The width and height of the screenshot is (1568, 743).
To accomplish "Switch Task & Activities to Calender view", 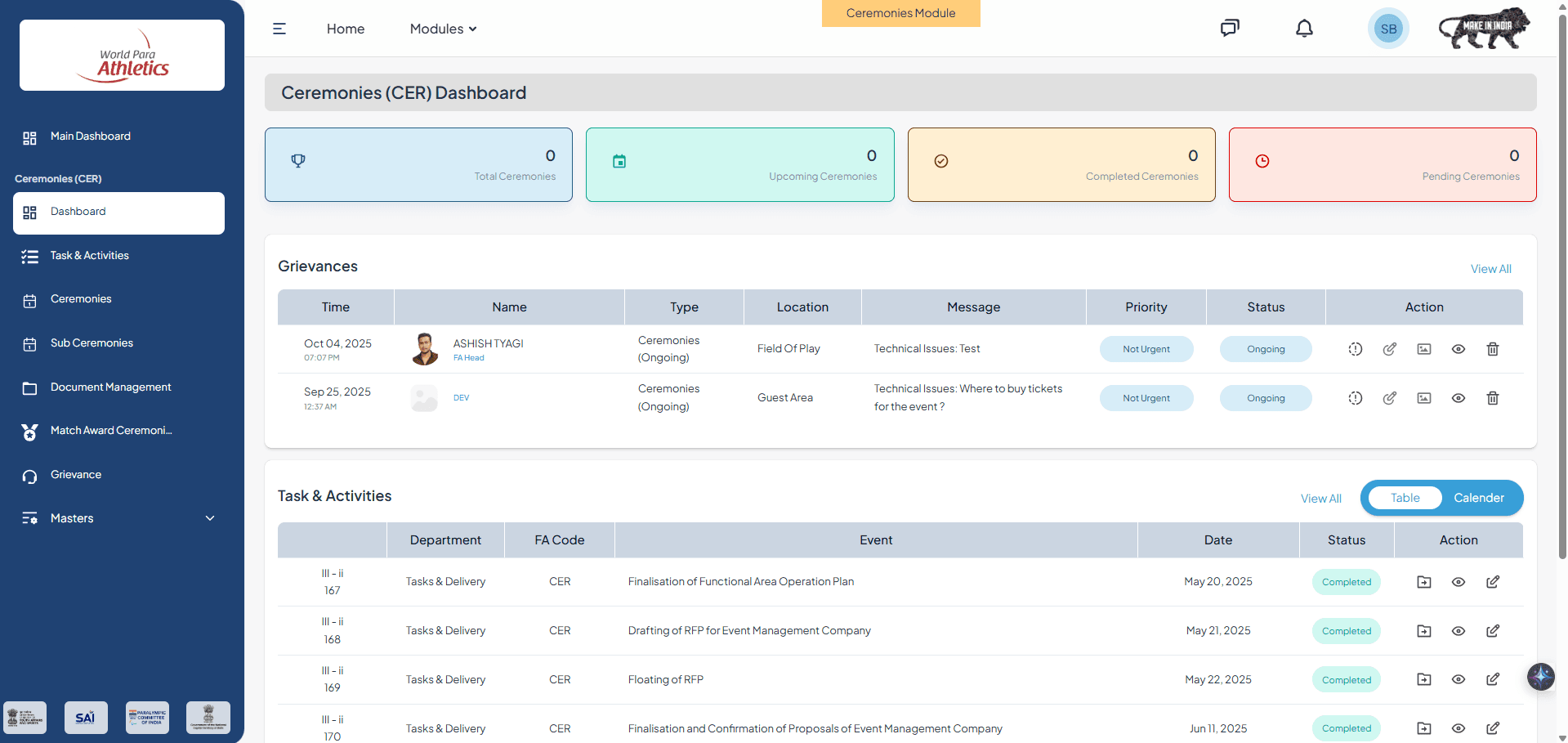I will [1478, 498].
